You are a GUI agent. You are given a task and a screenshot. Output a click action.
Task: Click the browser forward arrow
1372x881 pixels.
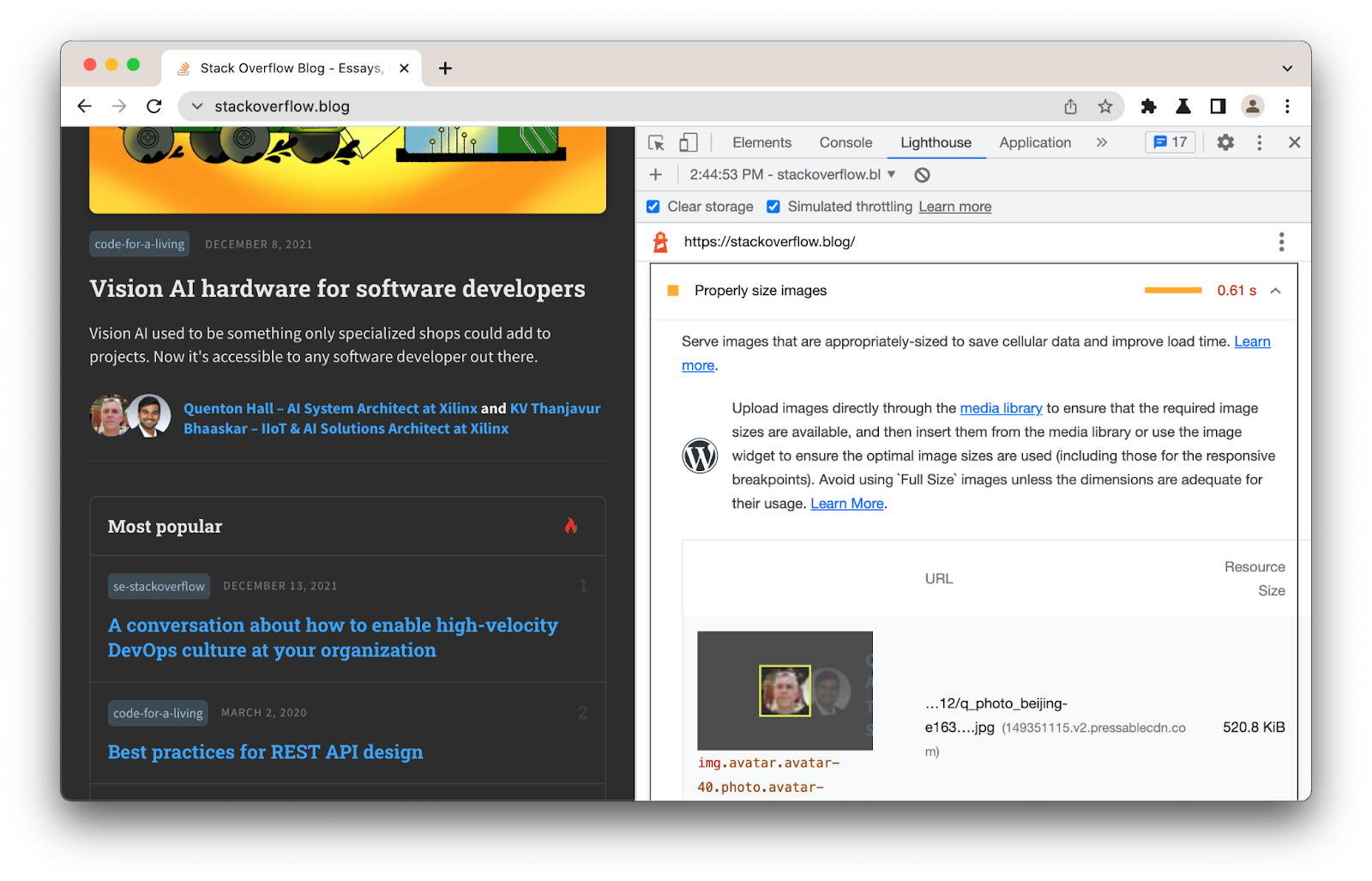(x=119, y=106)
